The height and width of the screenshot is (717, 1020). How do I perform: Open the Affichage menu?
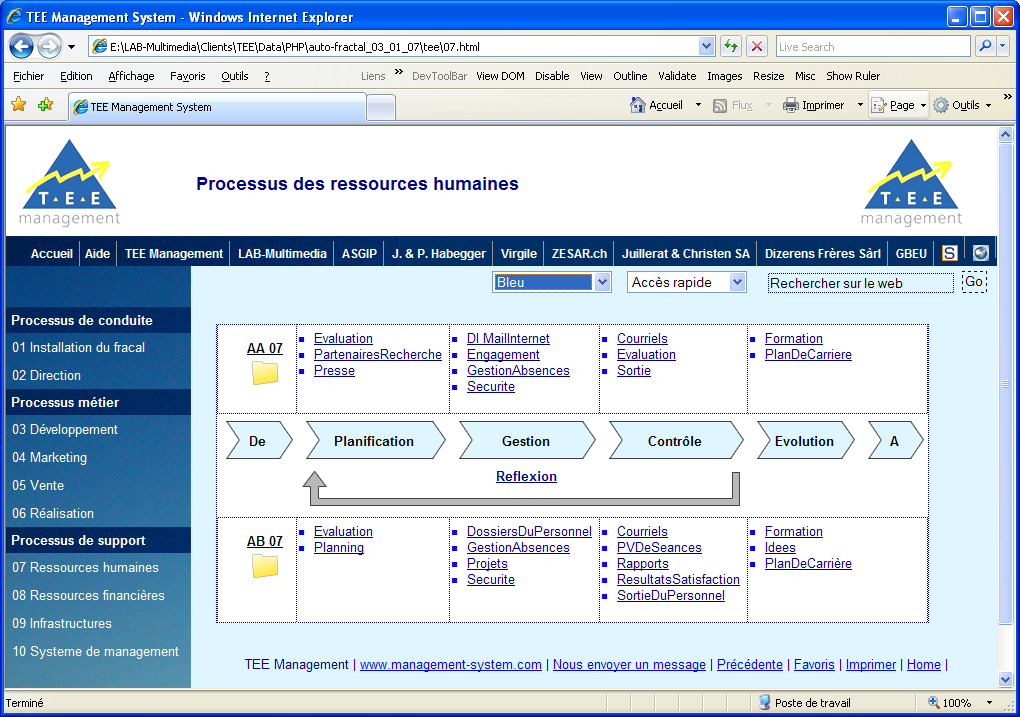click(x=131, y=76)
